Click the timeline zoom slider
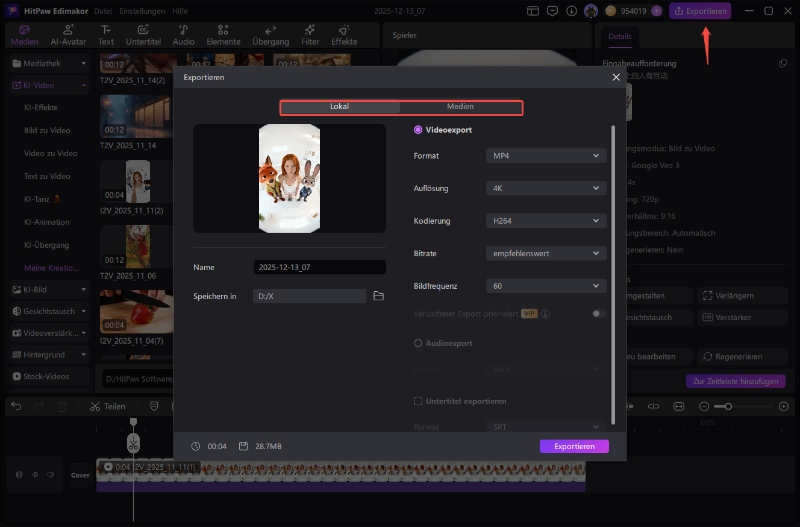Viewport: 800px width, 527px height. click(729, 406)
